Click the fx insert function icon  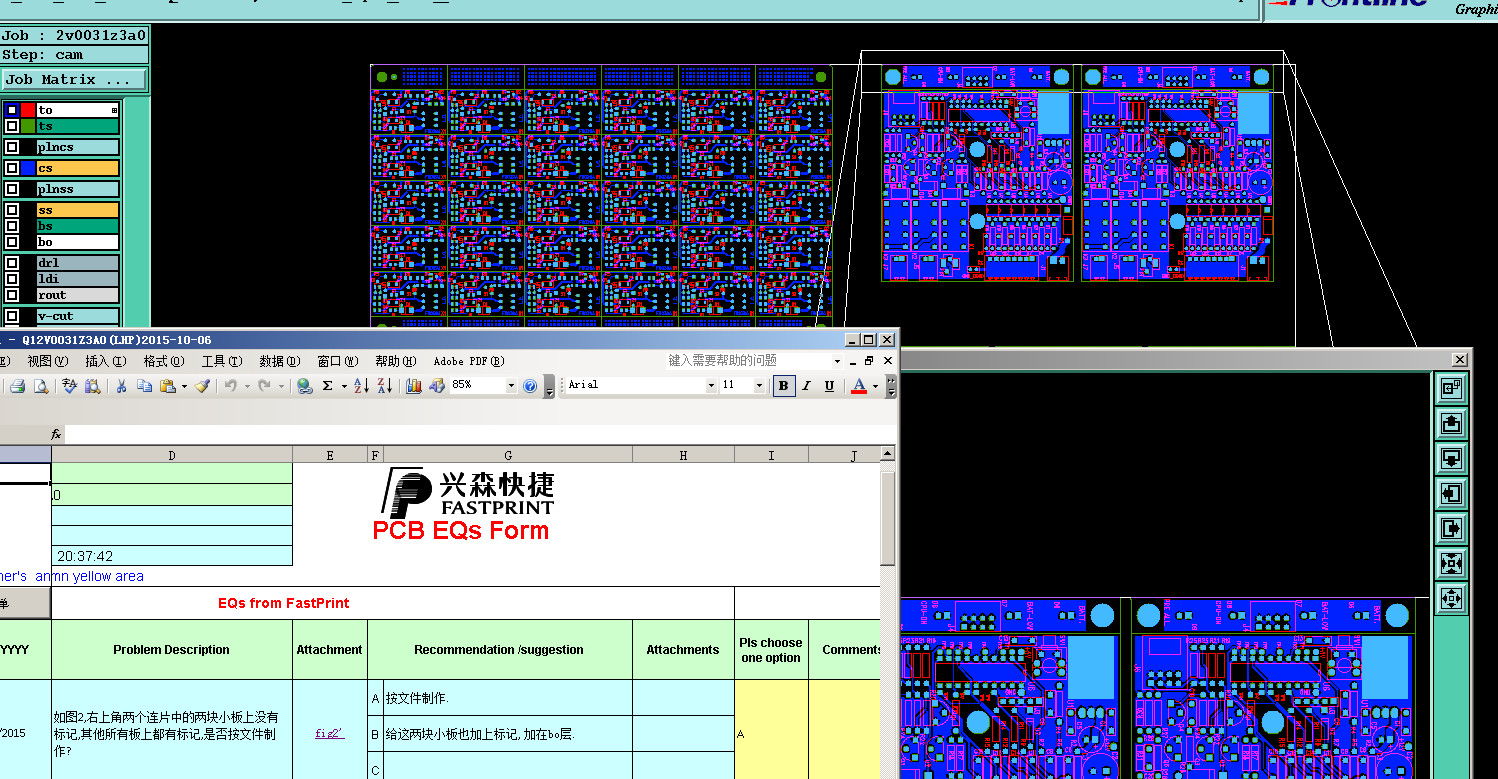[x=57, y=435]
